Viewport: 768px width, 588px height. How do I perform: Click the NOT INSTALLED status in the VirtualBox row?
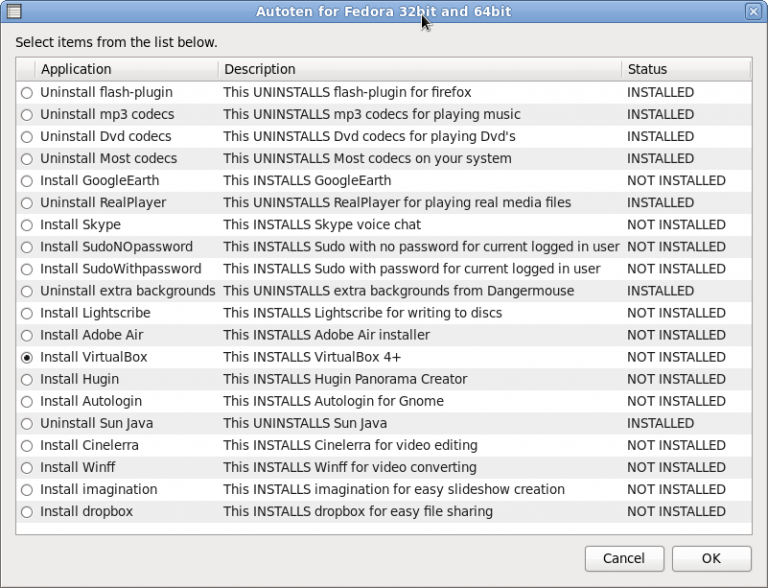(x=676, y=357)
